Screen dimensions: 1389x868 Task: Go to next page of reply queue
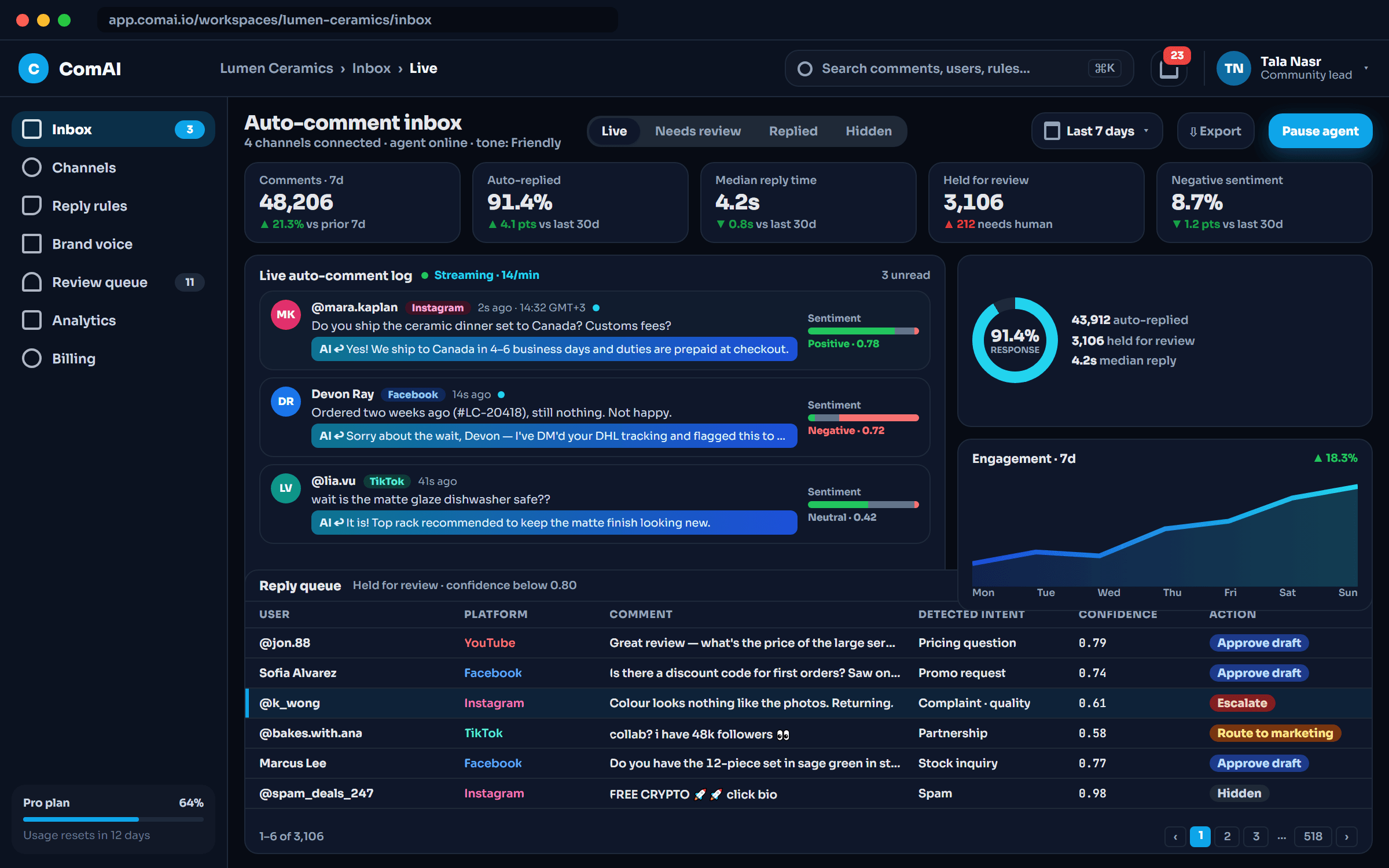point(1346,836)
